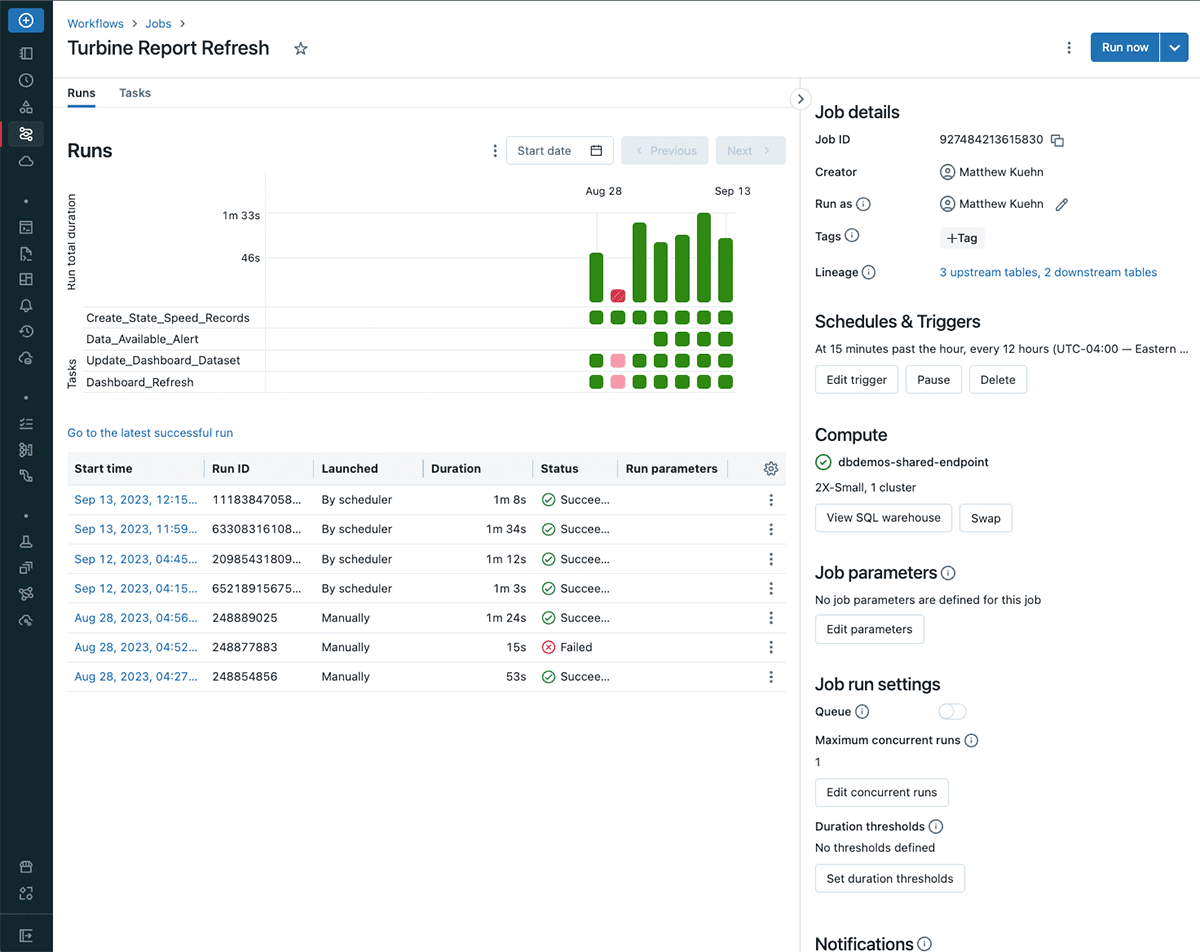1200x952 pixels.
Task: Collapse the job details side panel
Action: 800,99
